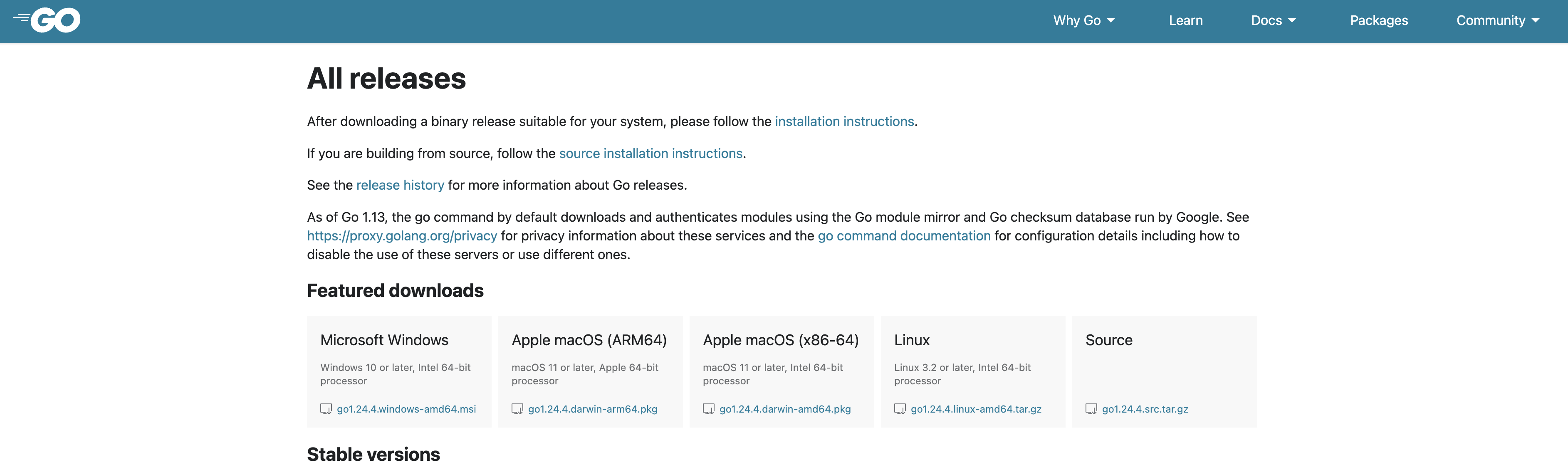Click download icon beside go1.24.4.darwin-amd64.pkg

point(709,409)
